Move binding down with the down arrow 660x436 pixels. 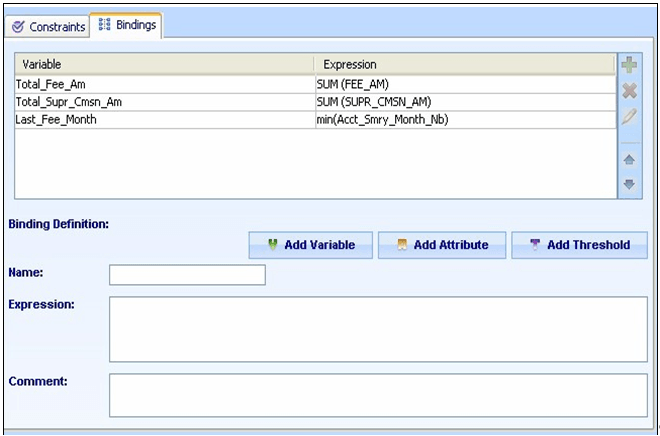point(629,184)
